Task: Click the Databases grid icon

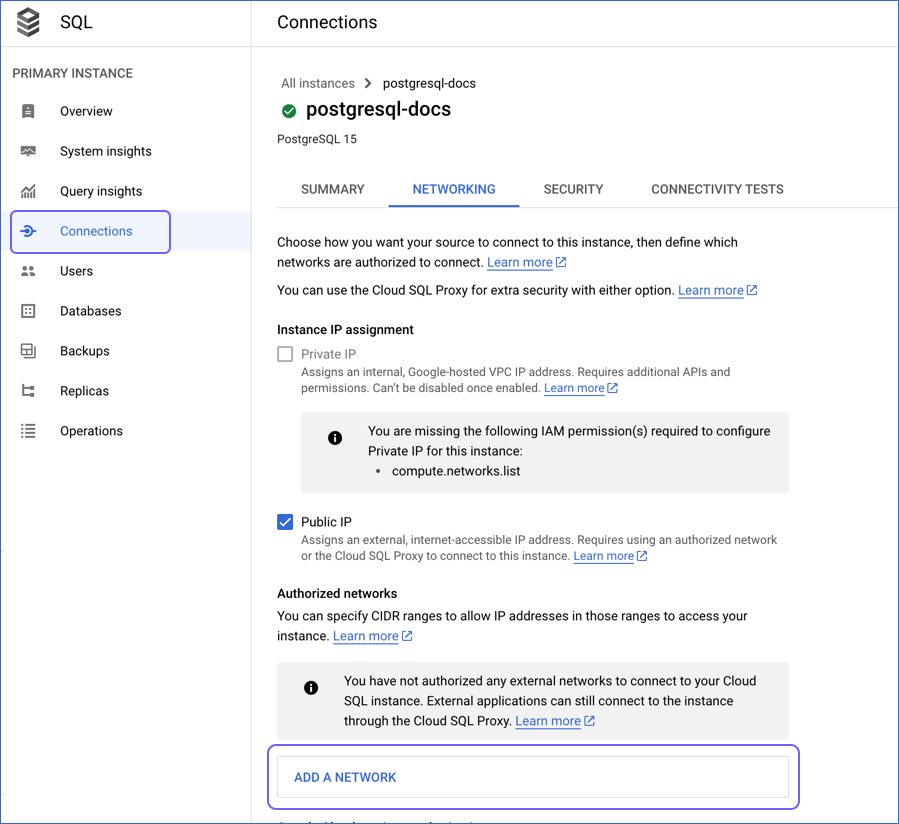Action: (28, 311)
